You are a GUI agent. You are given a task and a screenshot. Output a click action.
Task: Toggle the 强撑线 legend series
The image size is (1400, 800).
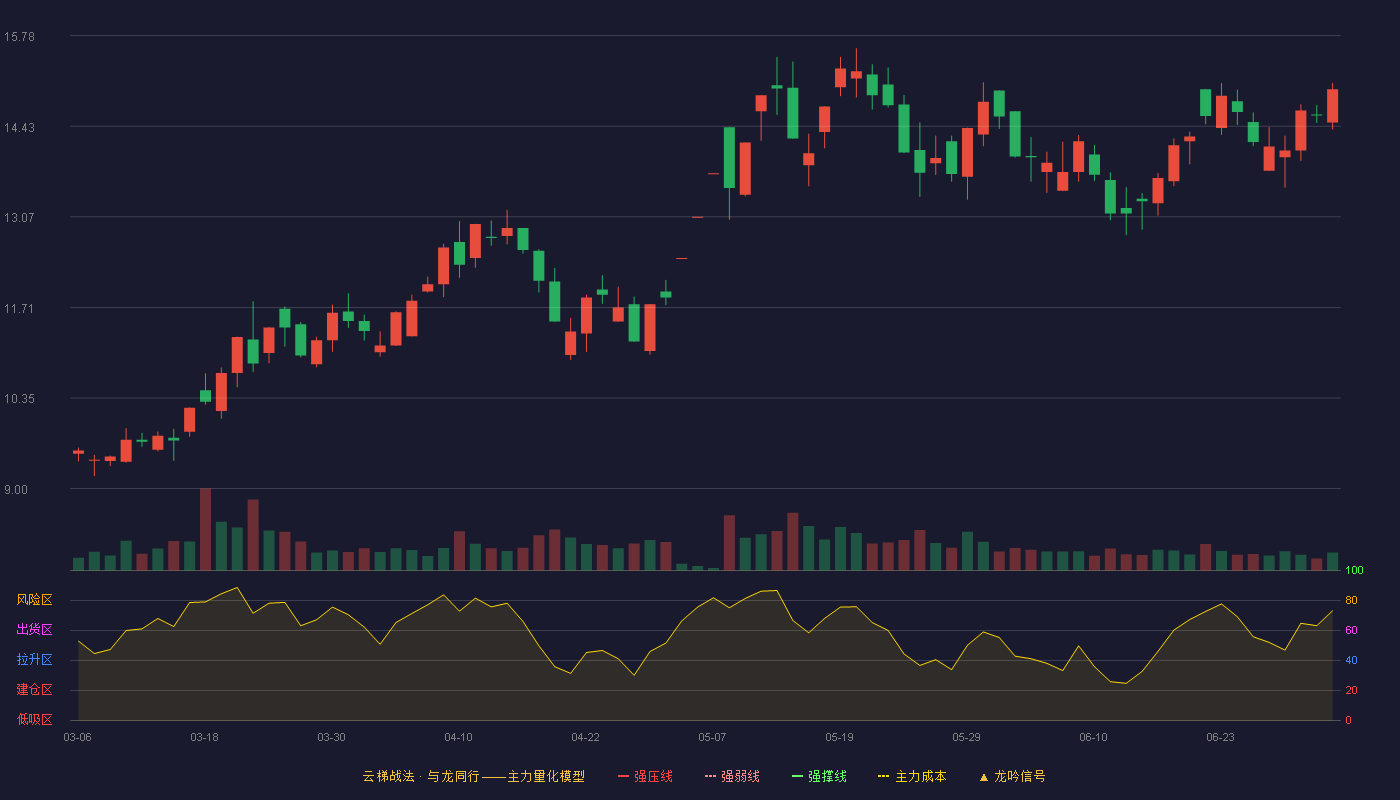click(819, 776)
